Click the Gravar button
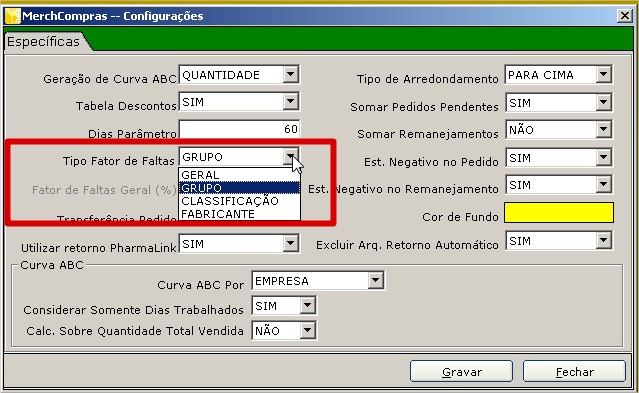 pyautogui.click(x=461, y=371)
